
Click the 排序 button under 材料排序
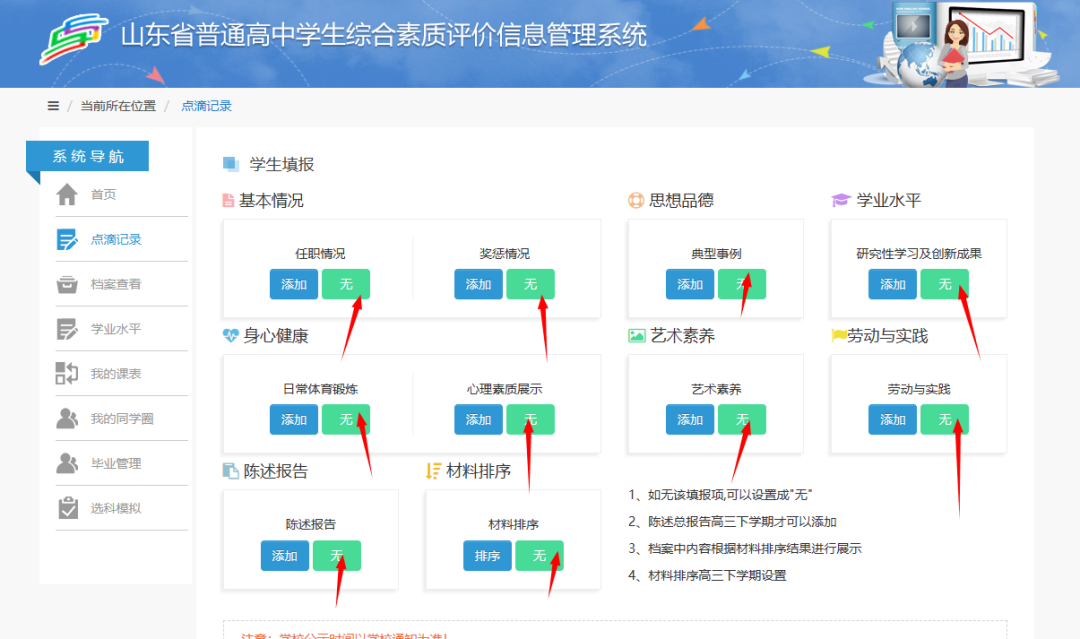487,555
